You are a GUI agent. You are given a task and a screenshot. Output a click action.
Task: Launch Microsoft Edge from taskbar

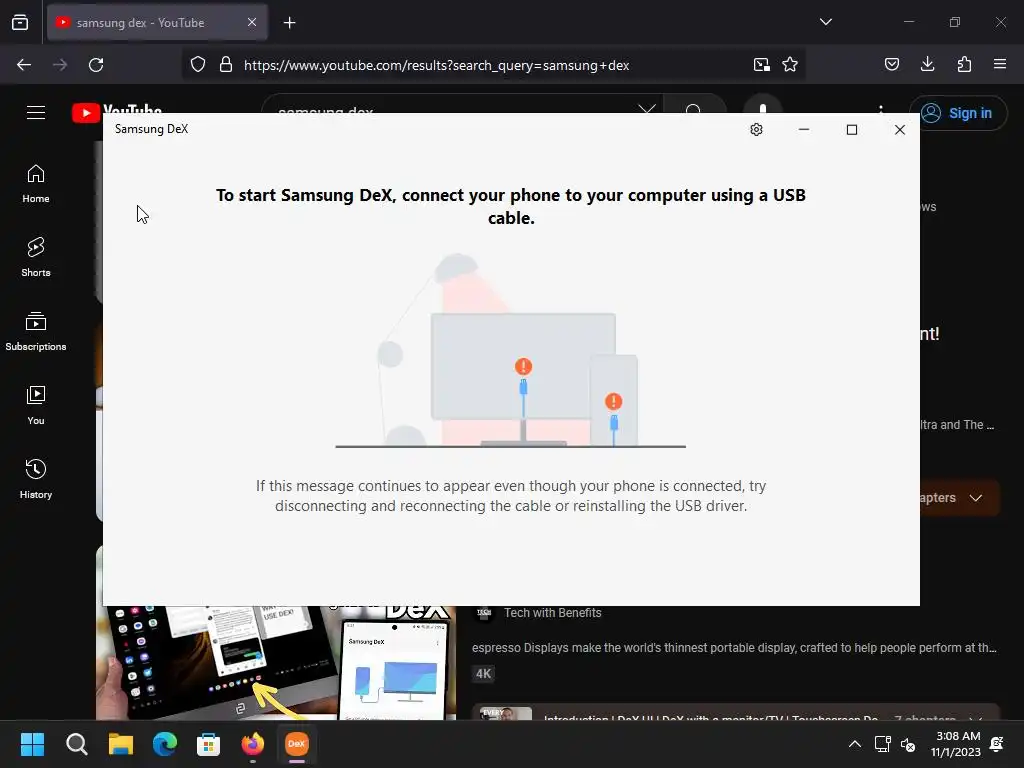click(165, 744)
